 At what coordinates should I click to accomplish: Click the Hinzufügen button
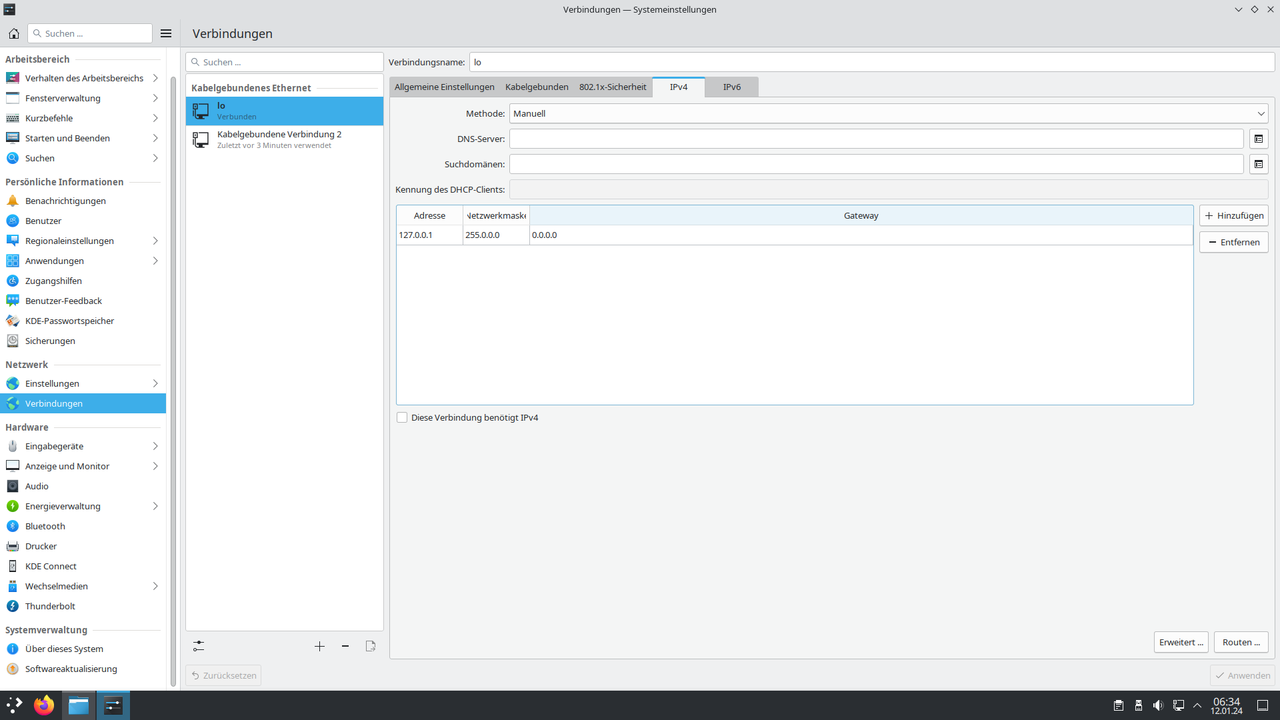[1234, 216]
